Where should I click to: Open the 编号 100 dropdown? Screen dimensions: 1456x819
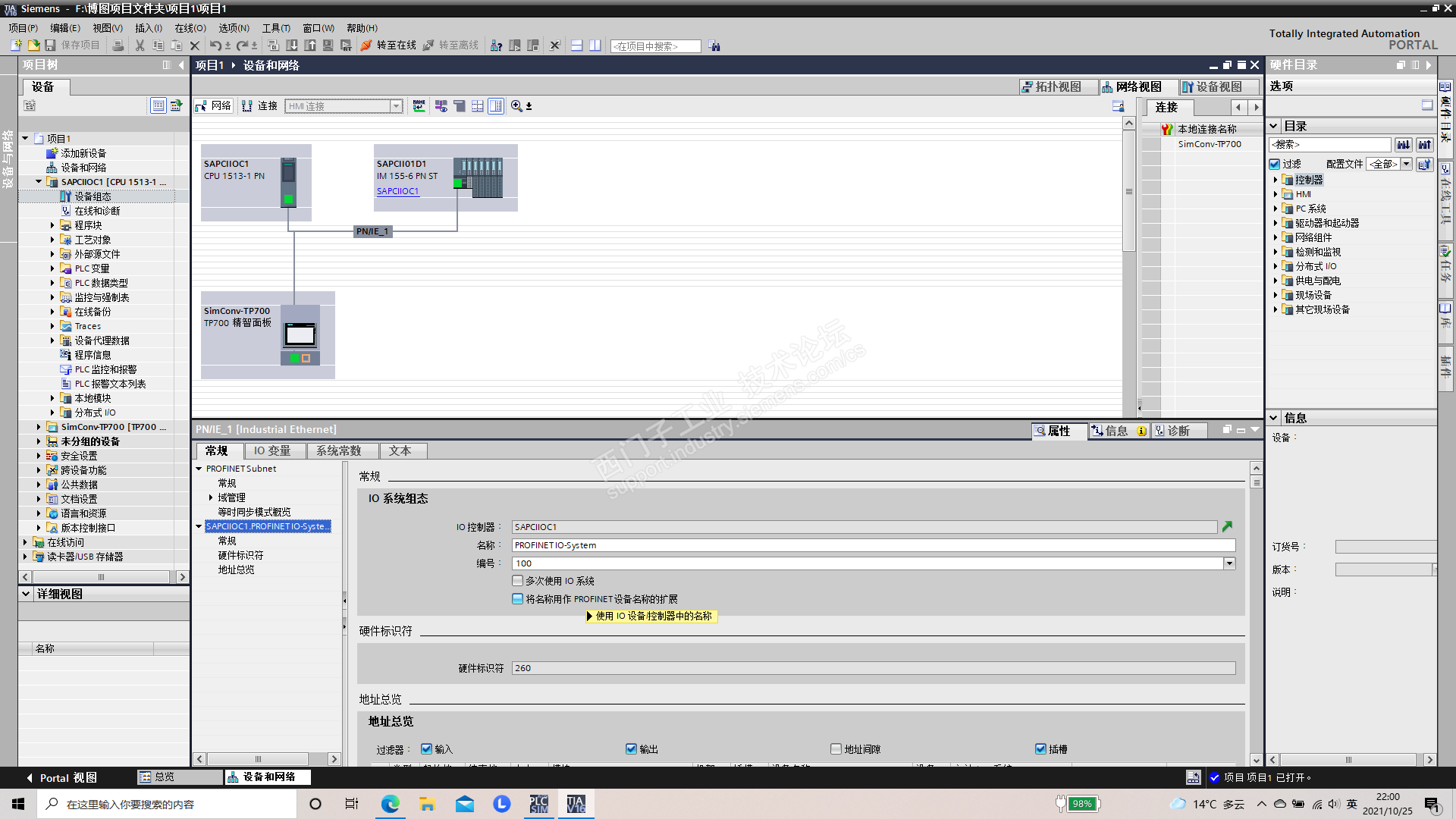[1229, 563]
